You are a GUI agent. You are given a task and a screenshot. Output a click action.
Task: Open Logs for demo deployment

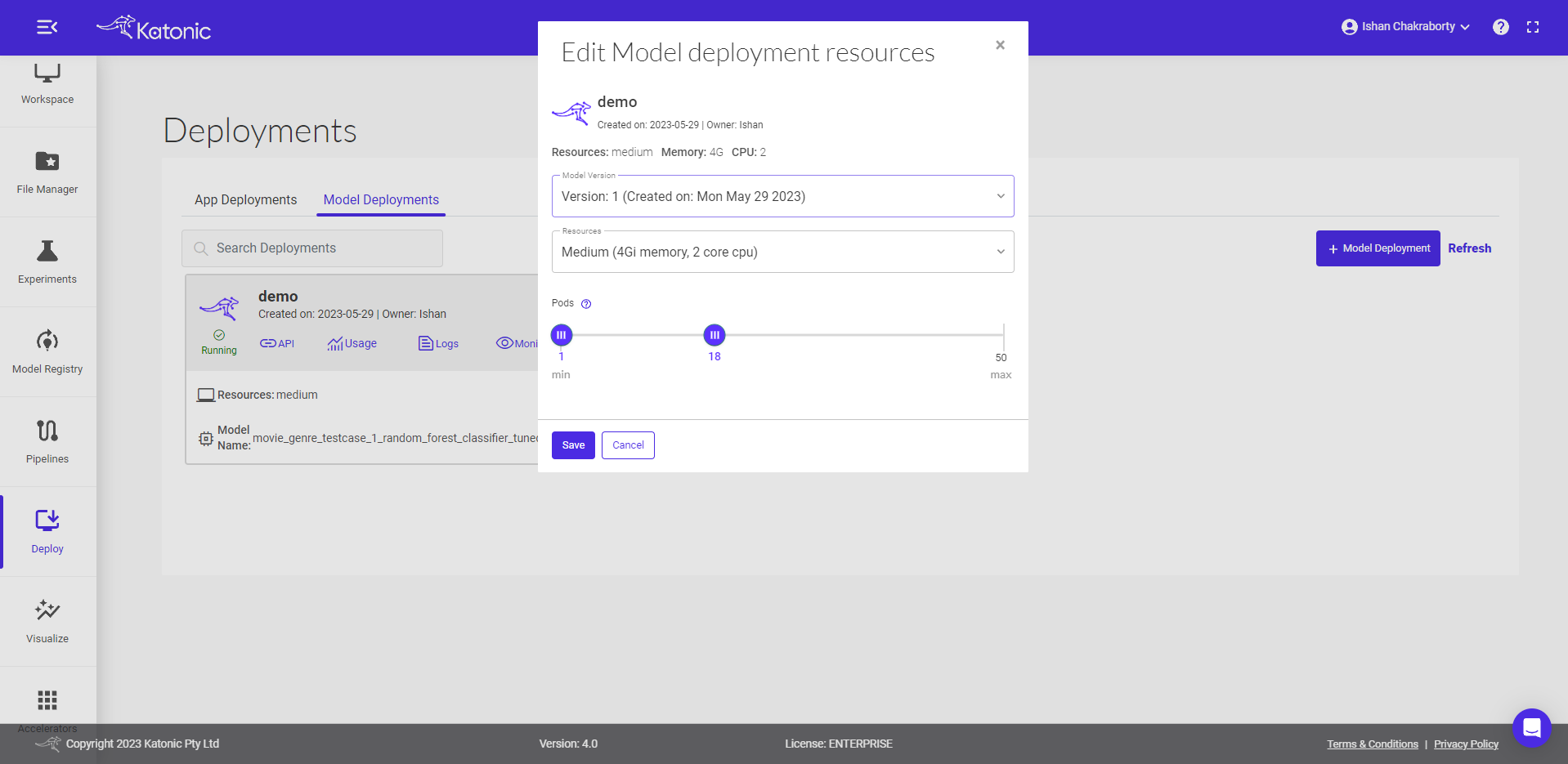438,343
